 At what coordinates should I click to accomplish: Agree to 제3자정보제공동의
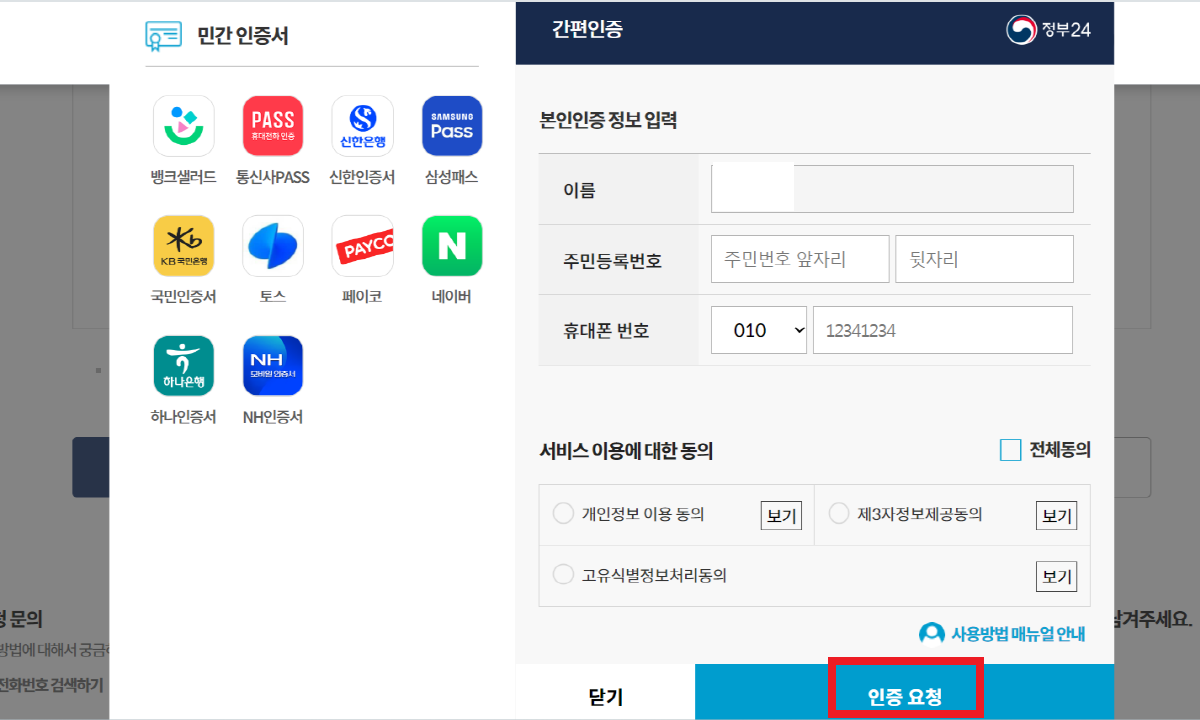(840, 513)
